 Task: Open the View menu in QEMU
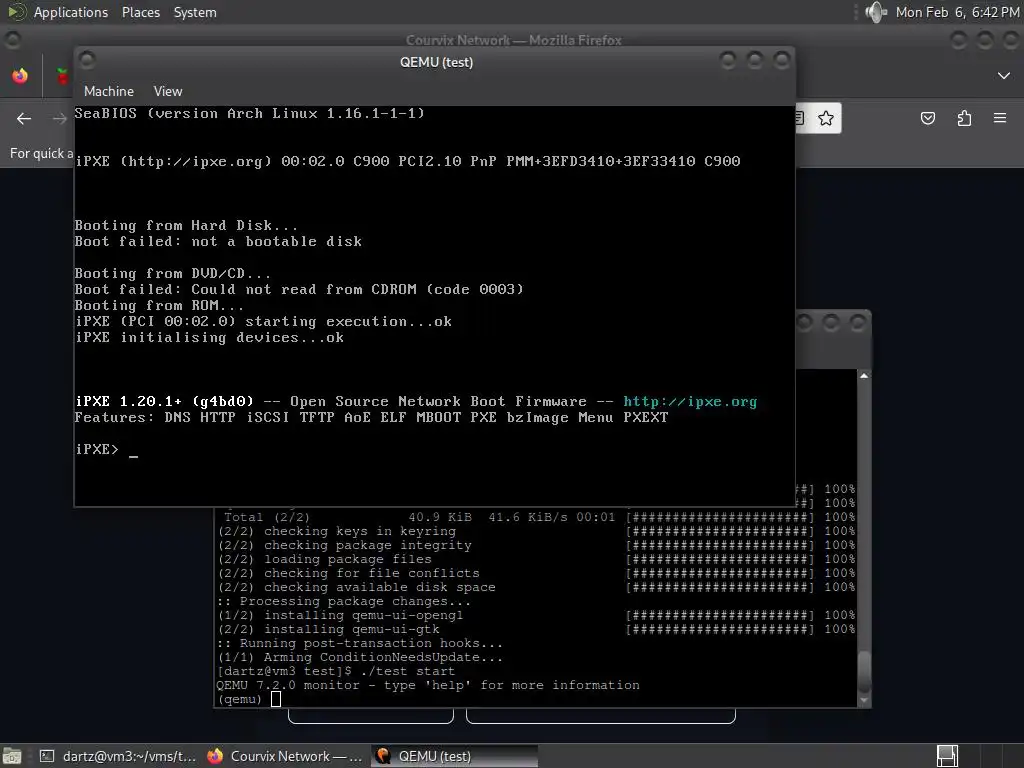tap(168, 91)
